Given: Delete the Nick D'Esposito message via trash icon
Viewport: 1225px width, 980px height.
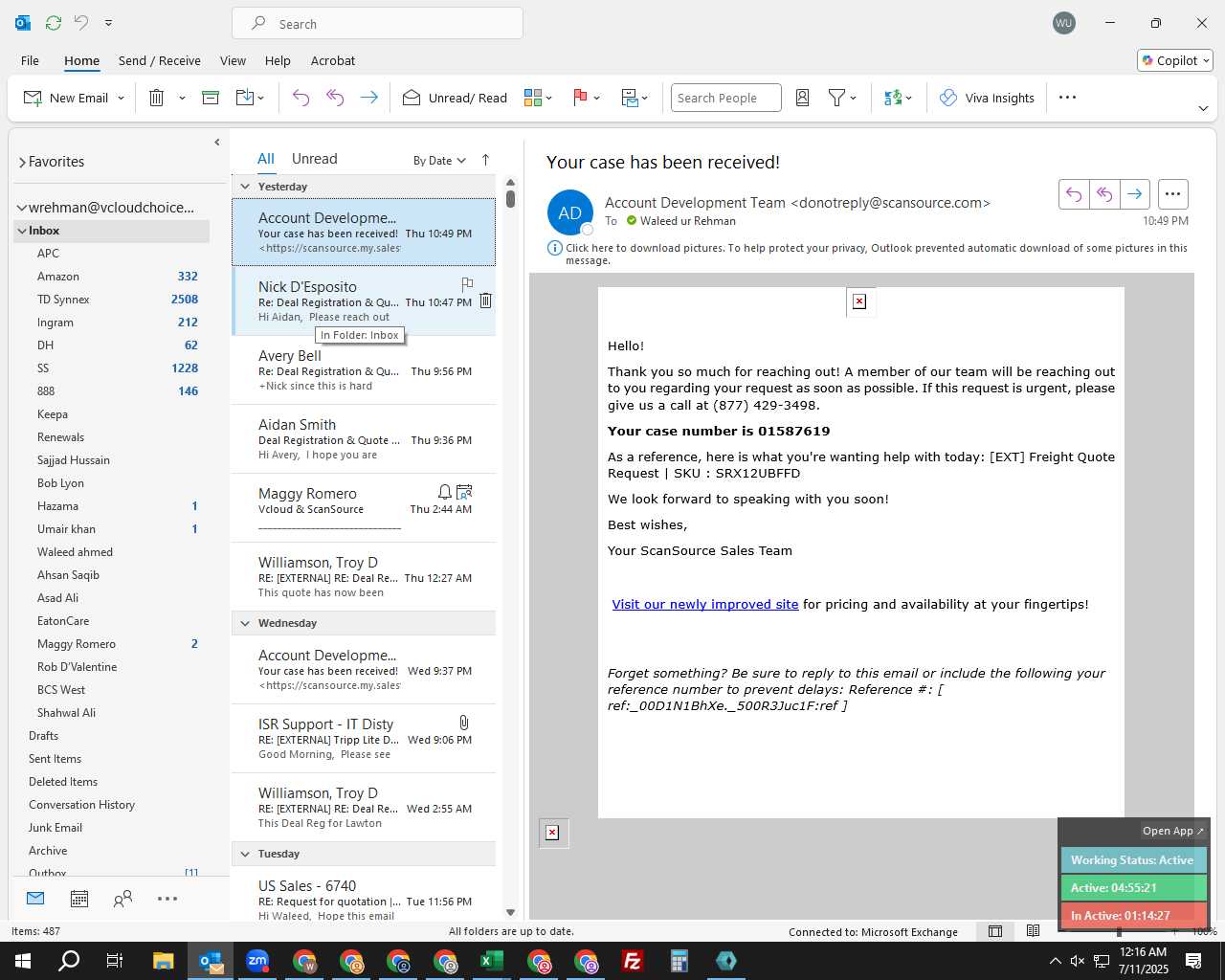Looking at the screenshot, I should click(x=485, y=301).
